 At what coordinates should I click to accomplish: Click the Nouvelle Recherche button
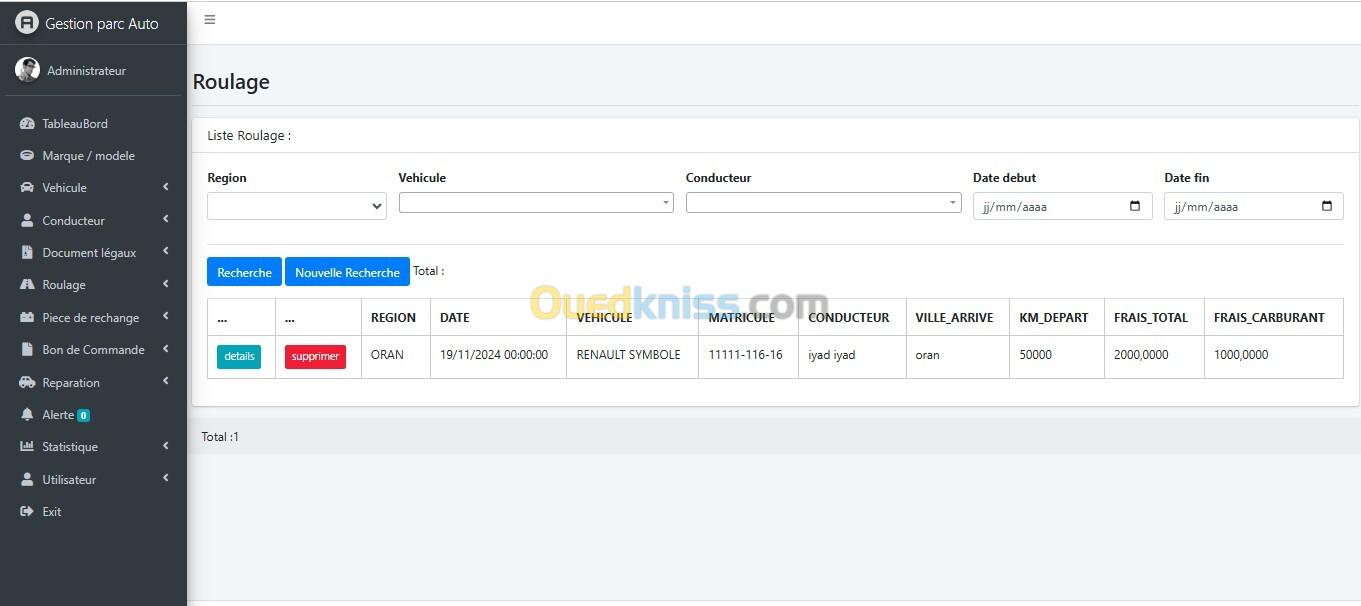pyautogui.click(x=347, y=272)
